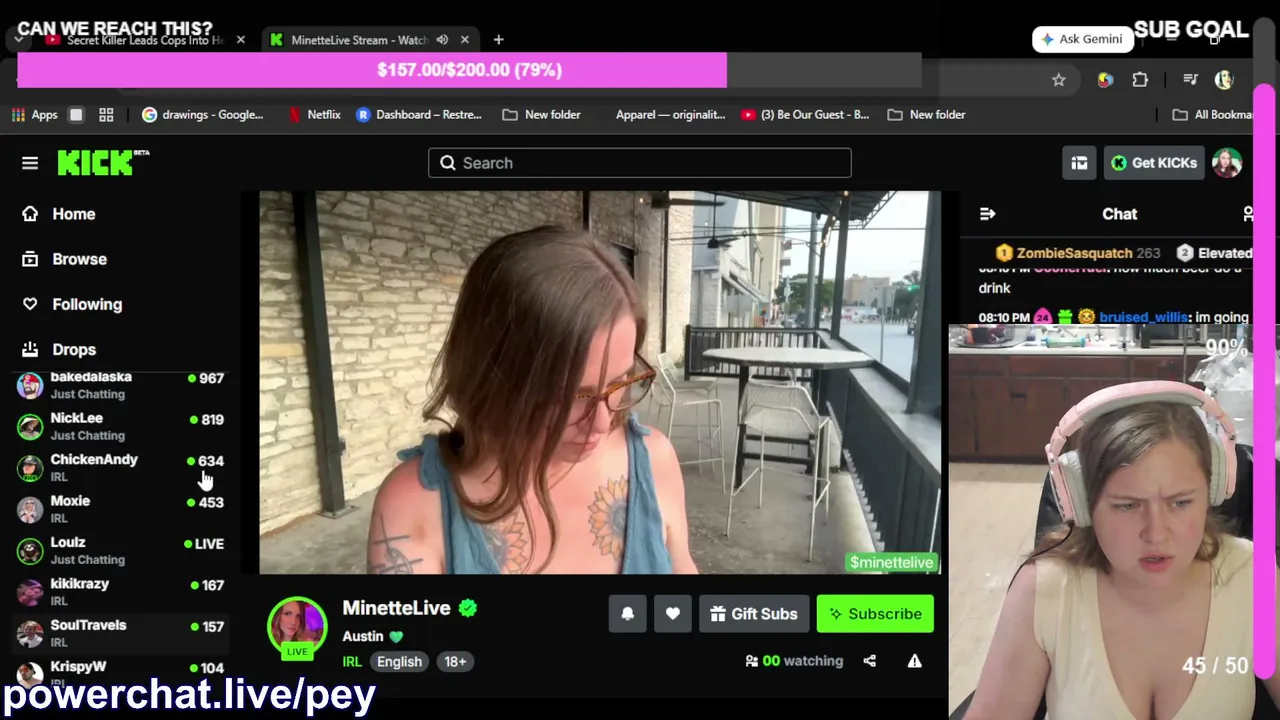Screen dimensions: 1280x720
Task: Open the MinetteLive channel avatar
Action: (297, 626)
